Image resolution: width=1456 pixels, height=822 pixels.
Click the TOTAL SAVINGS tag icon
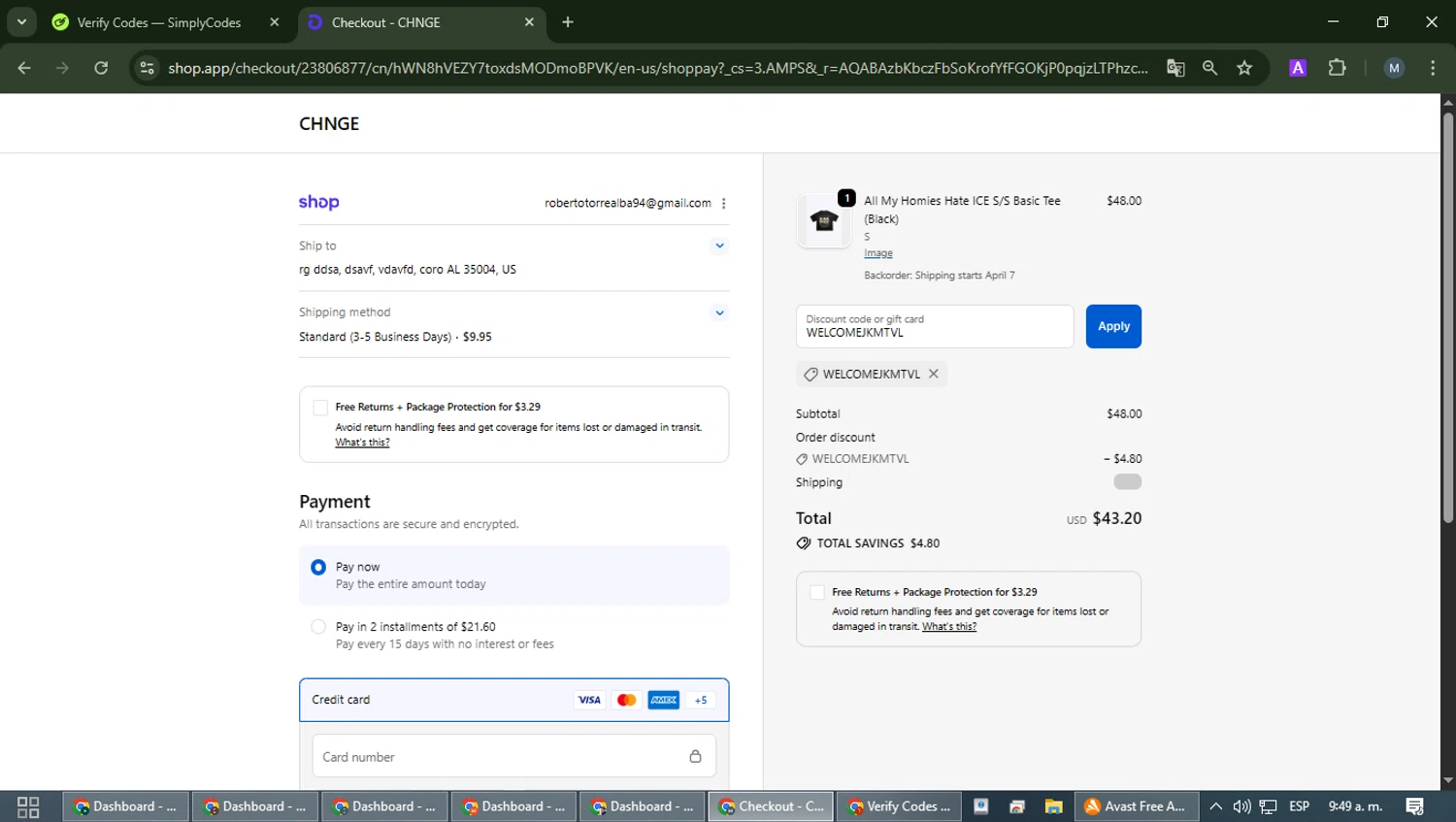click(x=804, y=543)
